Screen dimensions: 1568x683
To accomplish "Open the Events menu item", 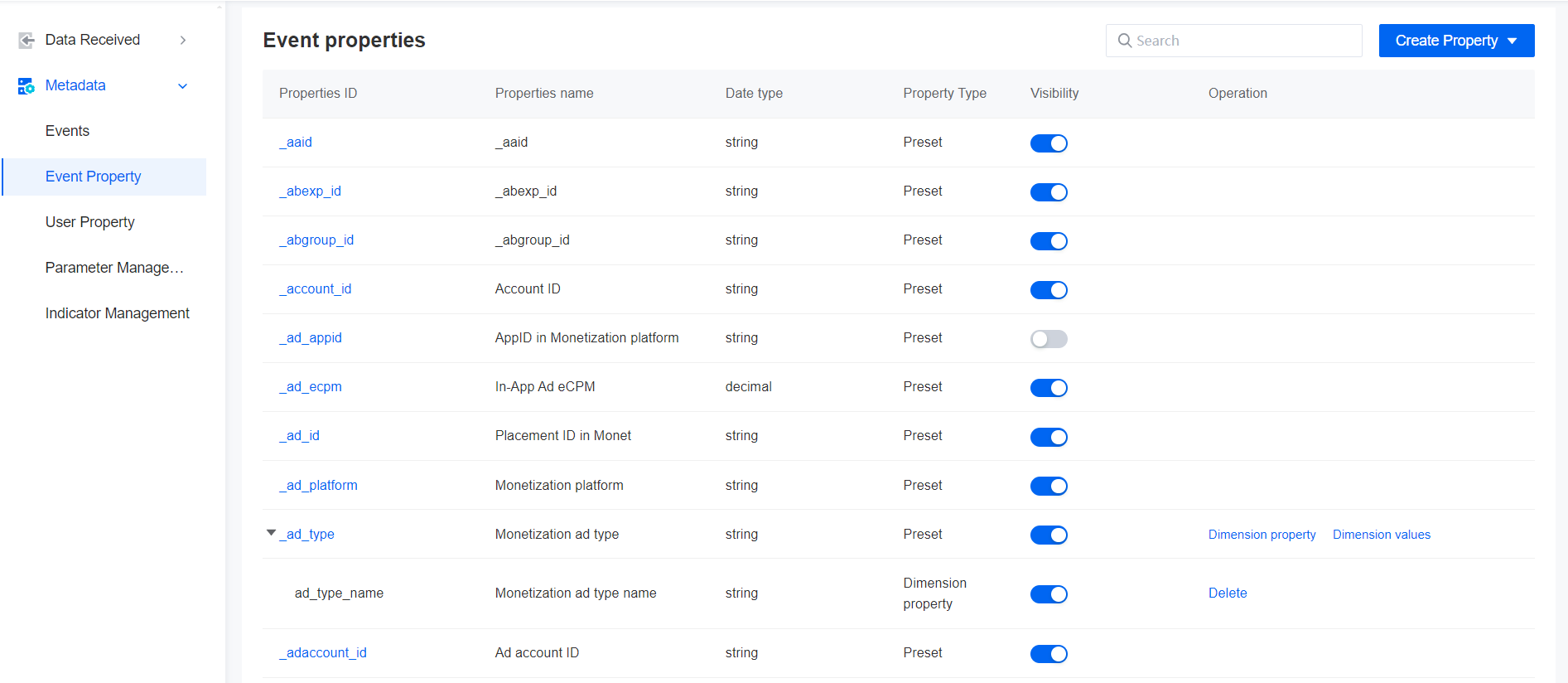I will click(x=67, y=131).
